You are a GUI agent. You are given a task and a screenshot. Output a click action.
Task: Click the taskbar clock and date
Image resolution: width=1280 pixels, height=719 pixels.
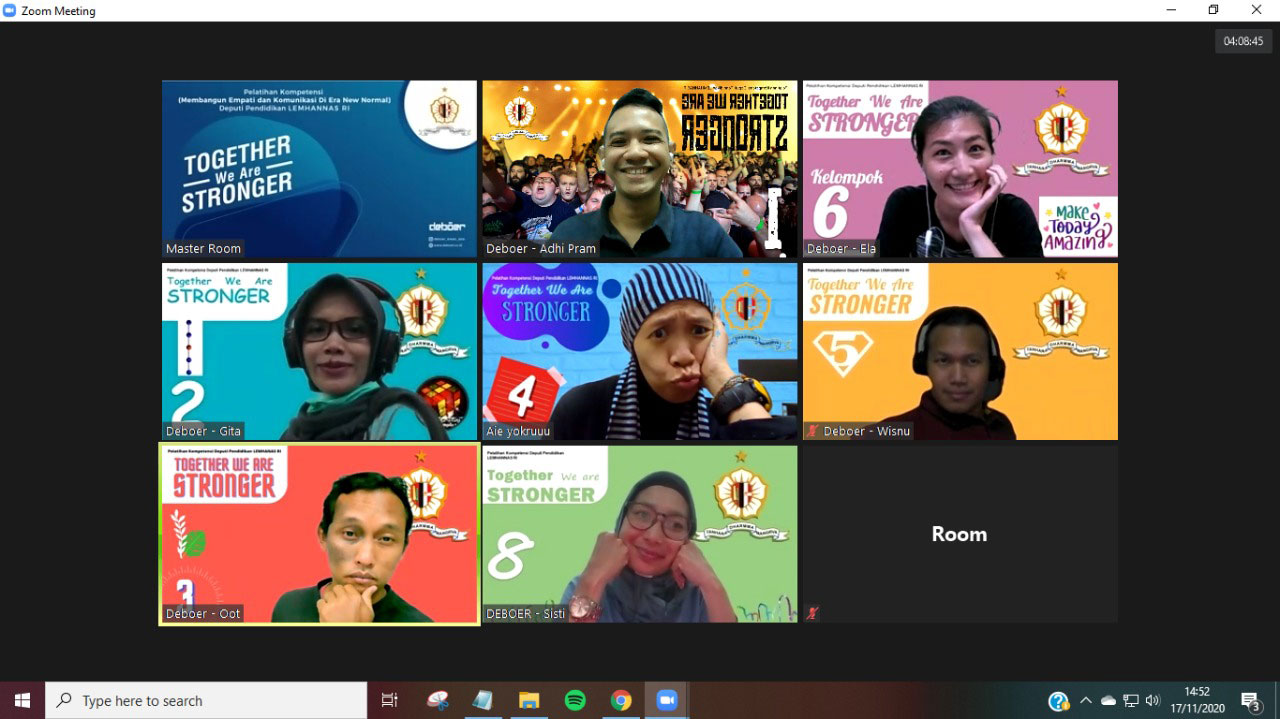point(1196,700)
